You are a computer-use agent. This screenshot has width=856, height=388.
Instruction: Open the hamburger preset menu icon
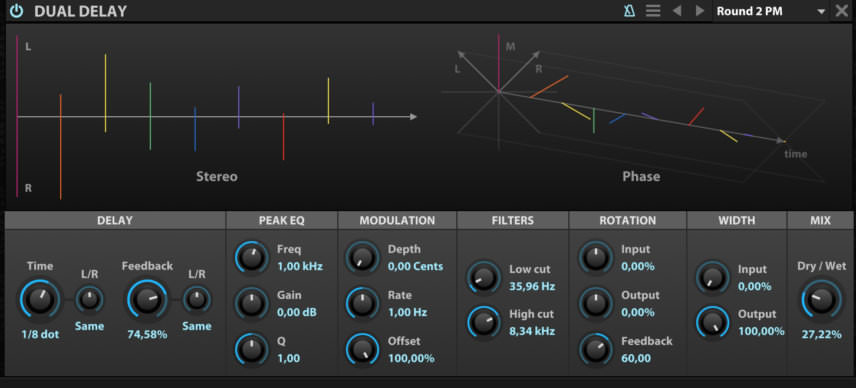pyautogui.click(x=653, y=11)
